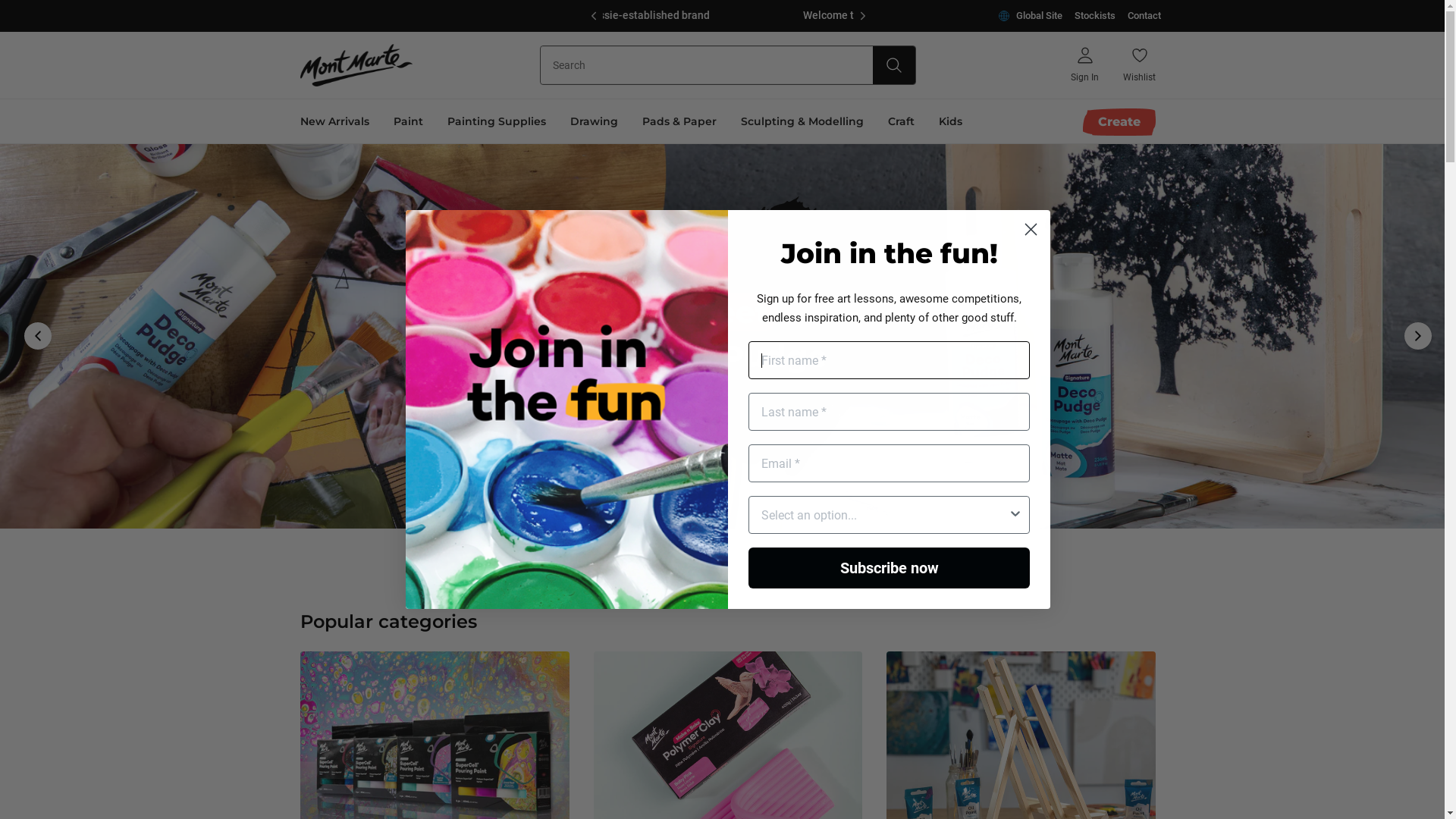Go to previous hero banner slide
Image resolution: width=1456 pixels, height=819 pixels.
tap(38, 336)
